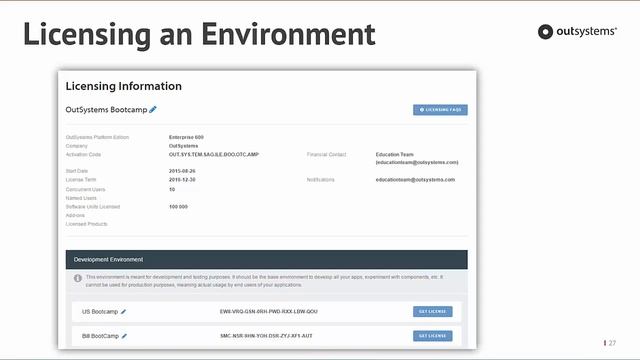640x360 pixels.
Task: Click the license term date 2015-12-30
Action: tap(182, 180)
